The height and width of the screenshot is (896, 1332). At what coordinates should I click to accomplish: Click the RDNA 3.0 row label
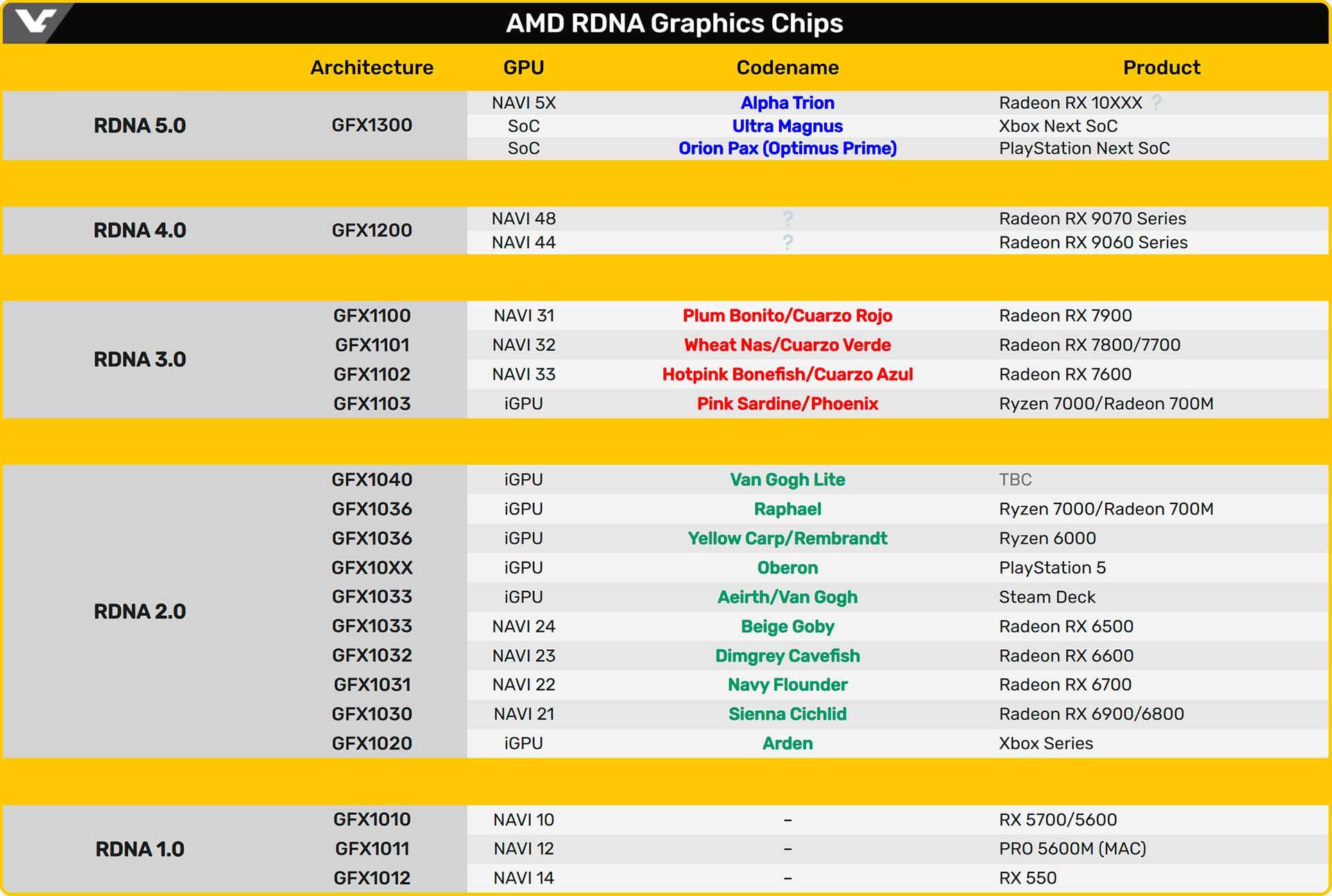coord(139,359)
